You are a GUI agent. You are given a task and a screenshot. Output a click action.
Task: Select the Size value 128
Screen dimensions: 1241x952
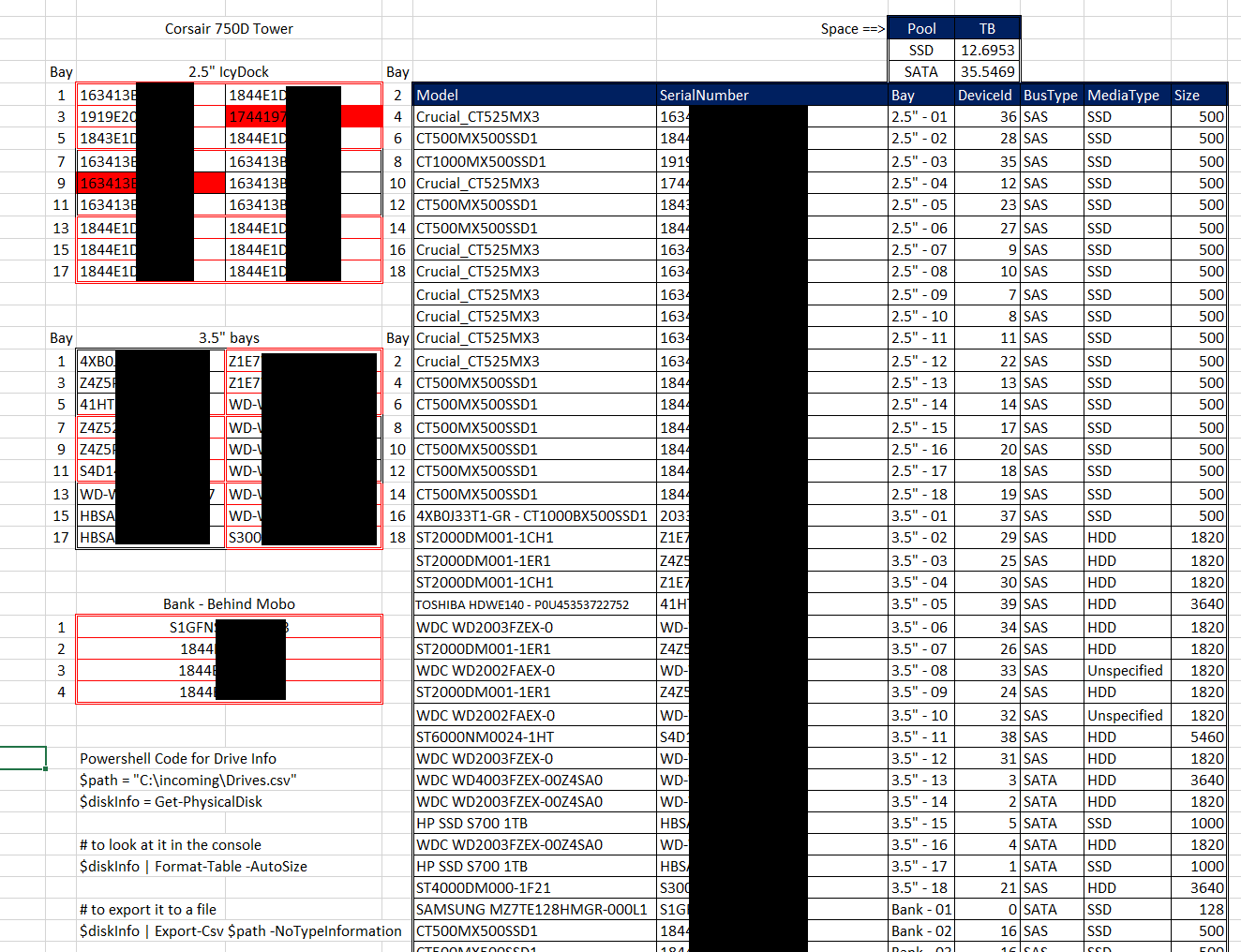pos(1199,910)
